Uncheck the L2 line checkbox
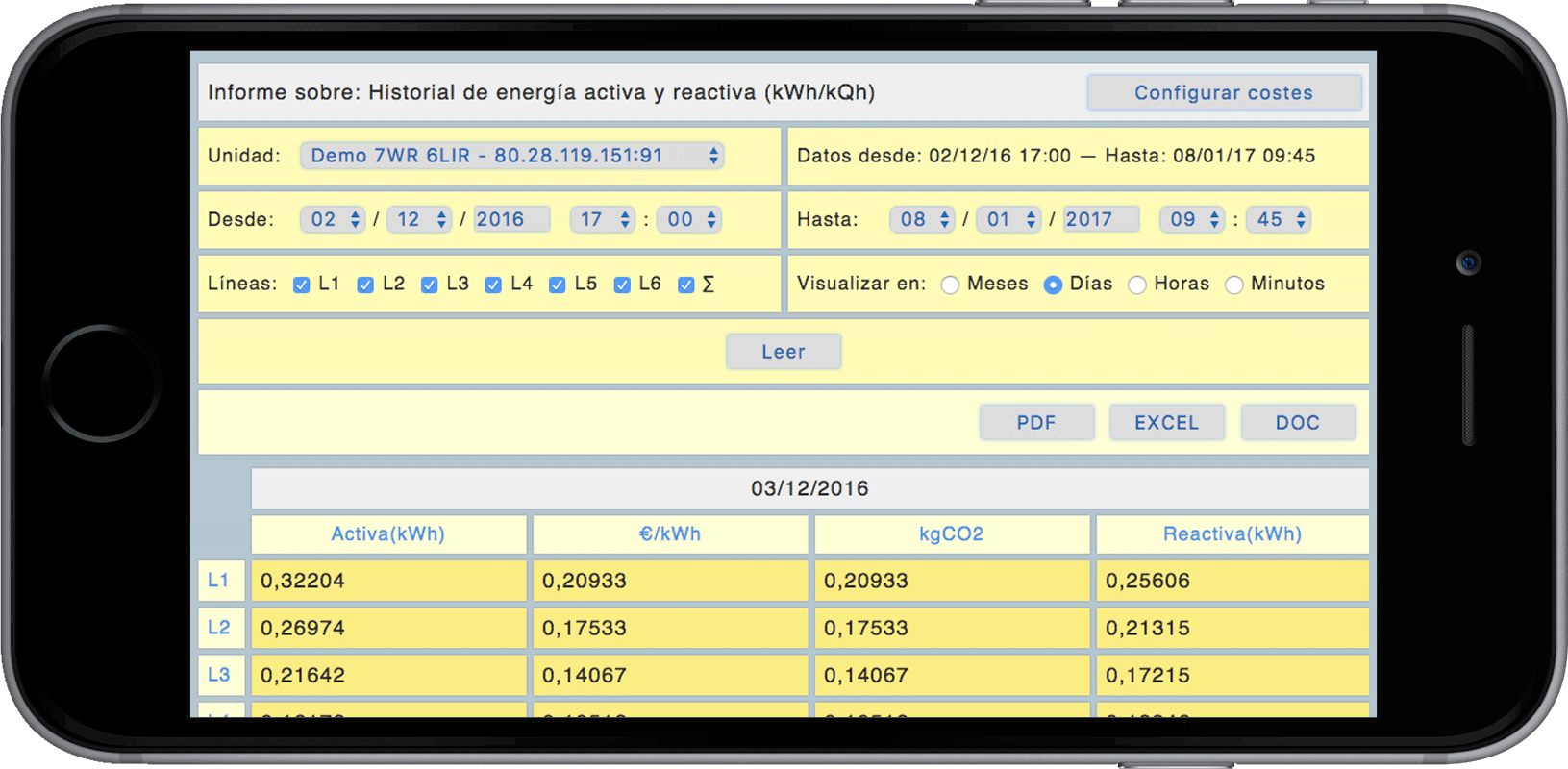This screenshot has width=1568, height=769. point(365,285)
